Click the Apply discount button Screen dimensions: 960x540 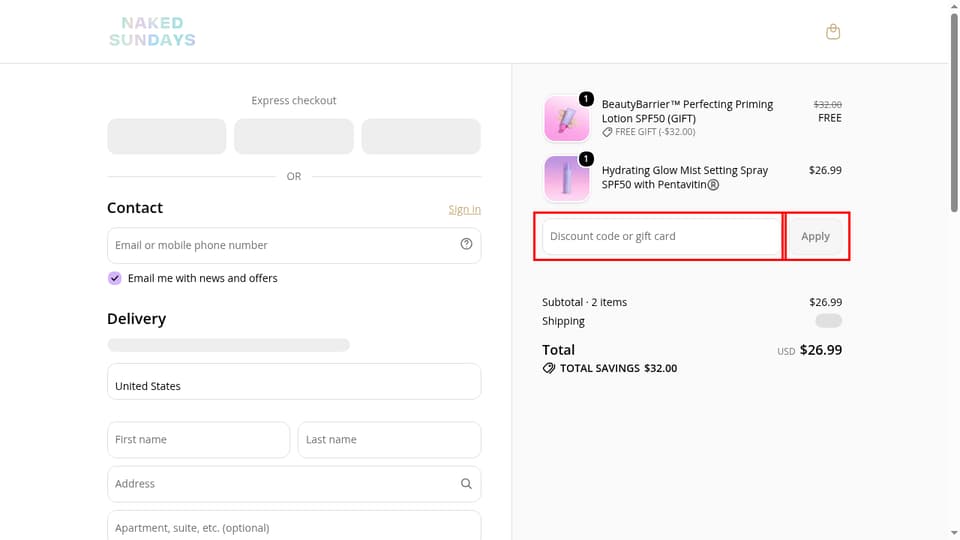[x=815, y=236]
